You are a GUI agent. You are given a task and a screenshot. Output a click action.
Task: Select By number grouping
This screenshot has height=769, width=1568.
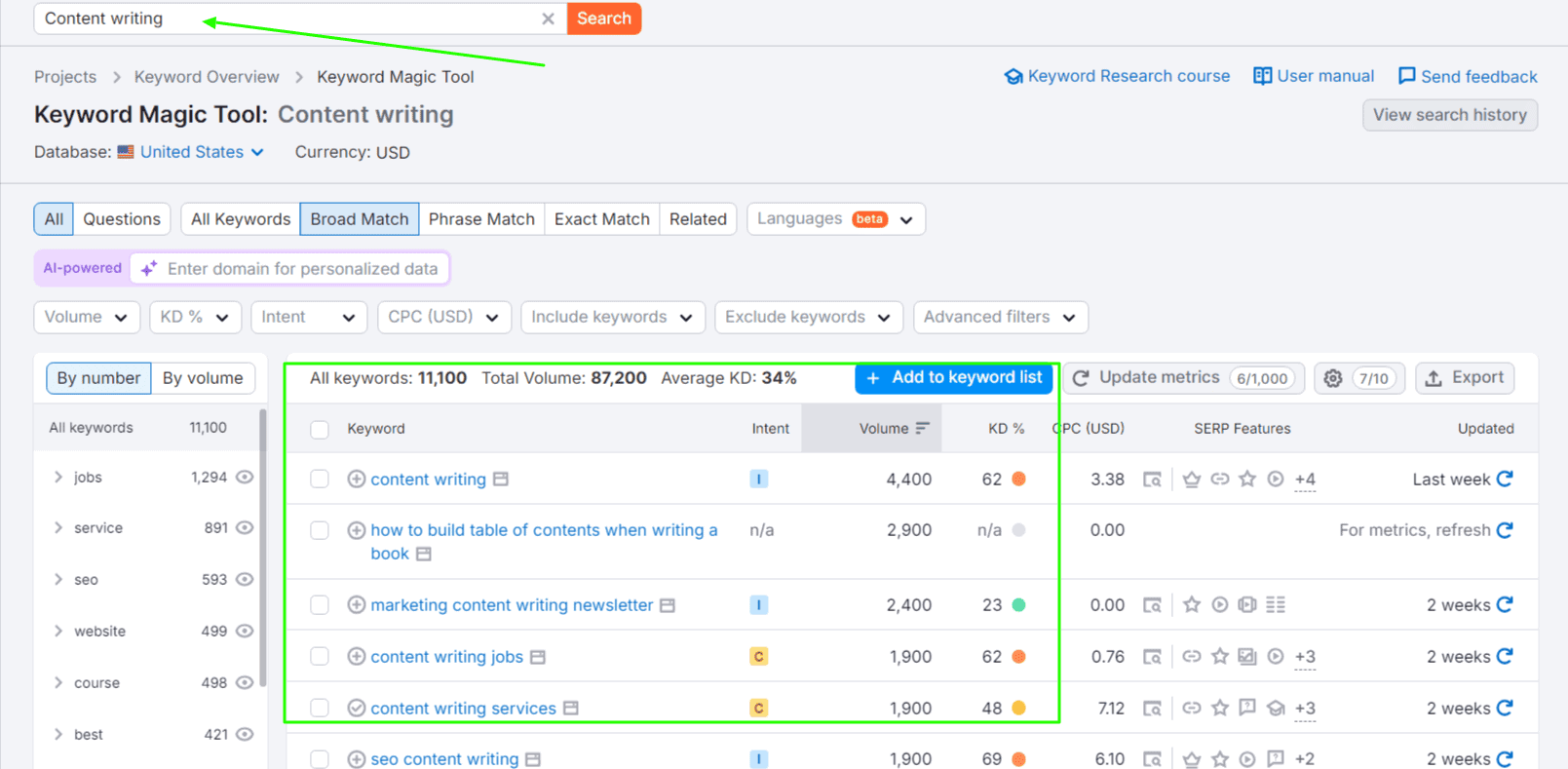click(x=98, y=378)
